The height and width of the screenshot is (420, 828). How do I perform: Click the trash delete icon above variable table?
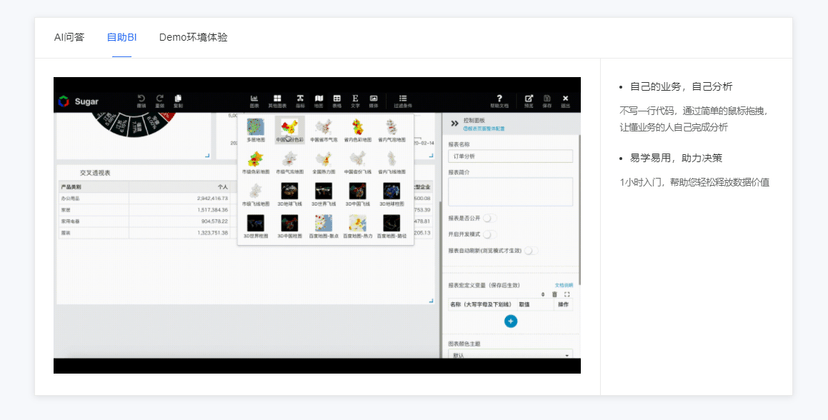coord(554,294)
